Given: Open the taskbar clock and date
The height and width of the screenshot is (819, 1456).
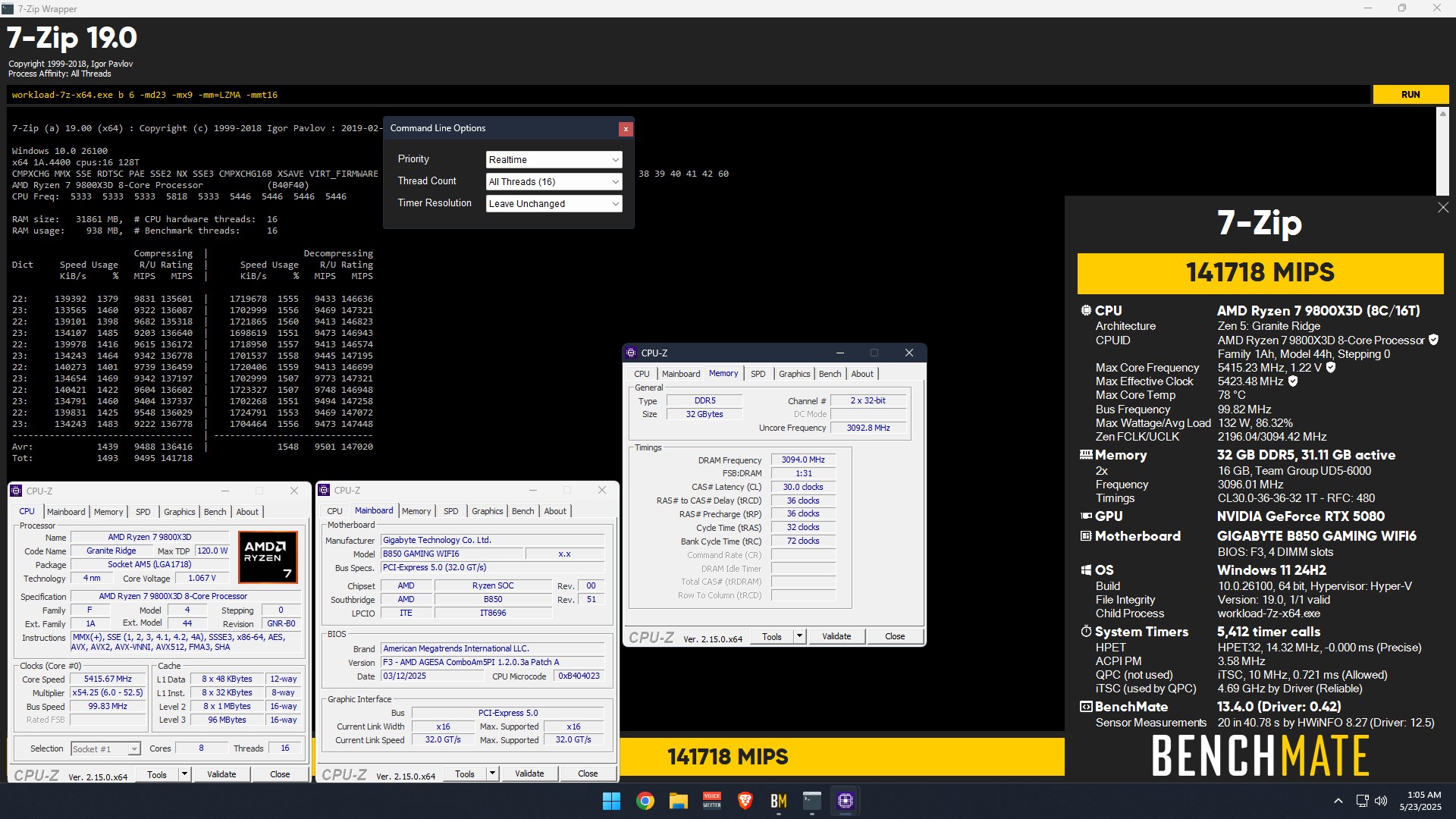Looking at the screenshot, I should pyautogui.click(x=1420, y=801).
